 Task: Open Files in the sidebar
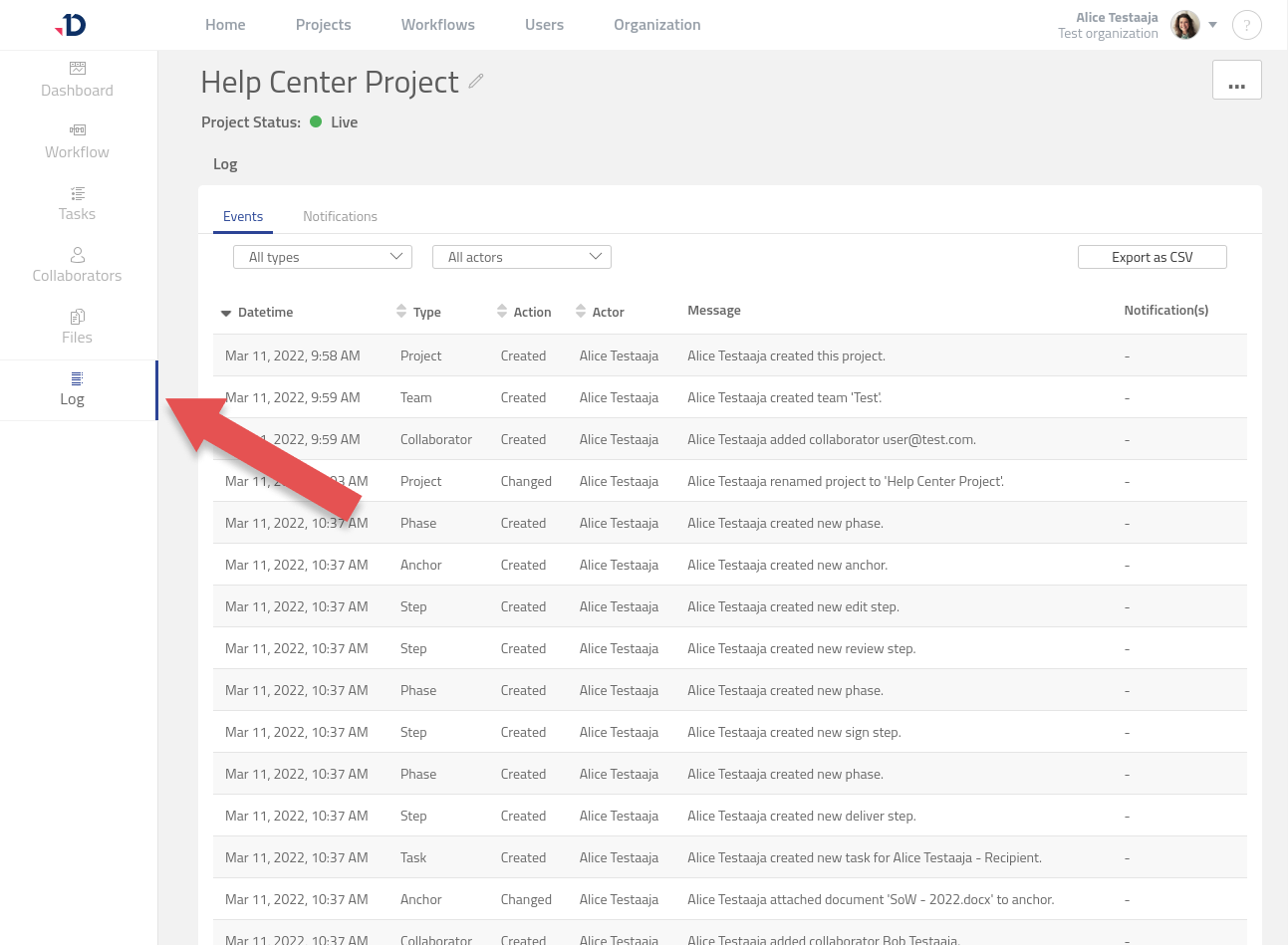pos(78,318)
